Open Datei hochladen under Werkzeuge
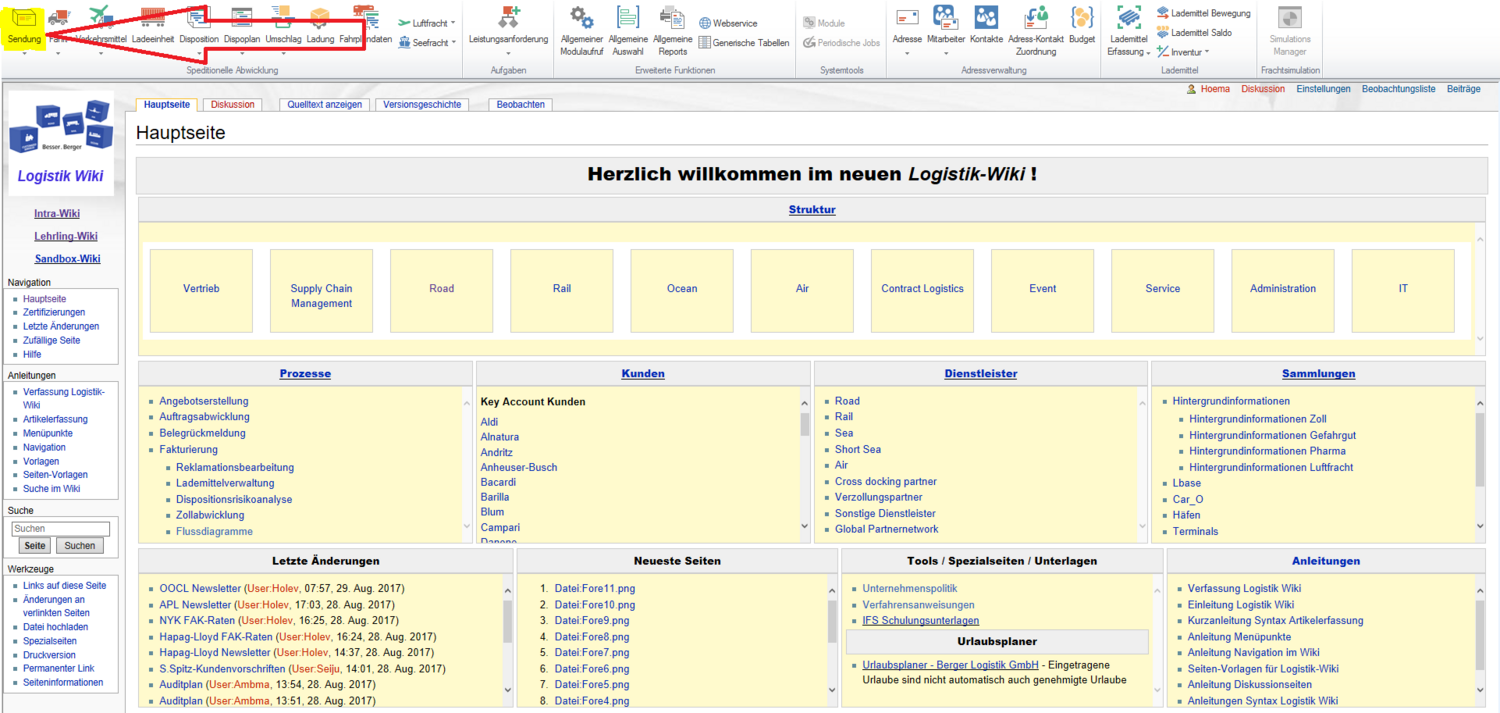Viewport: 1500px width, 713px height. point(56,627)
